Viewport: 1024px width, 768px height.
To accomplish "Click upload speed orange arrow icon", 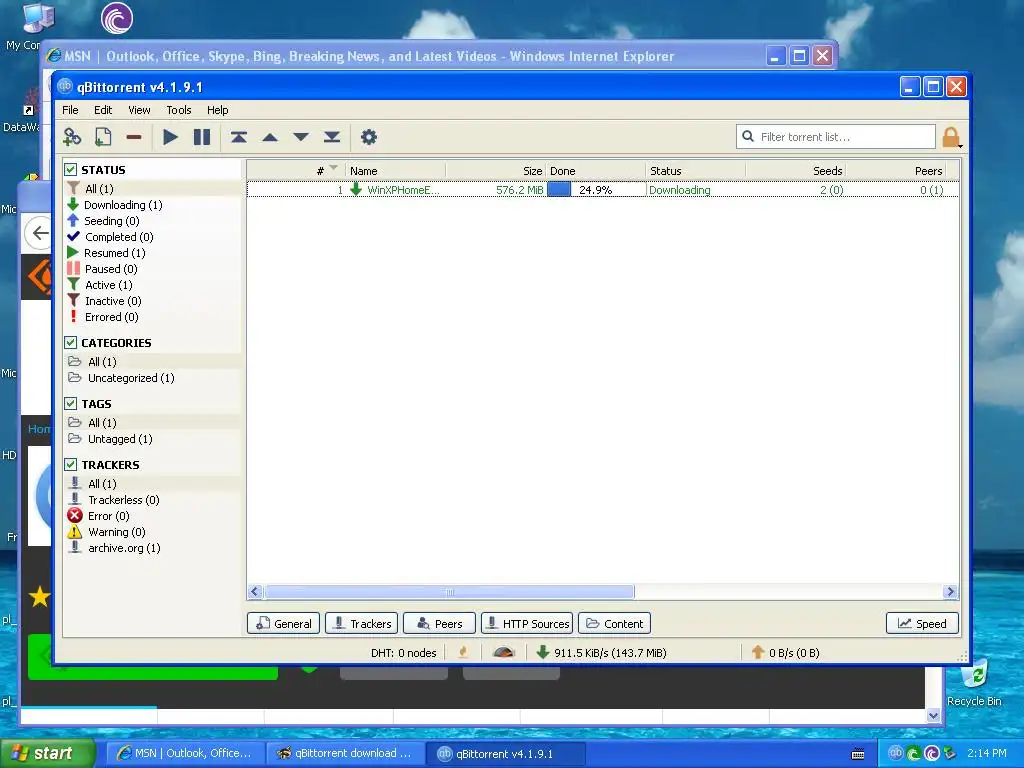I will click(x=758, y=652).
